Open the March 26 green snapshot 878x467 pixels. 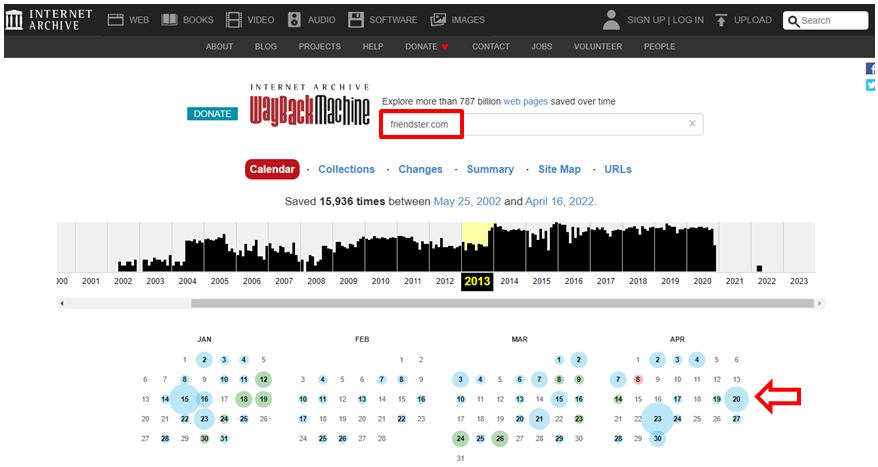tap(500, 438)
